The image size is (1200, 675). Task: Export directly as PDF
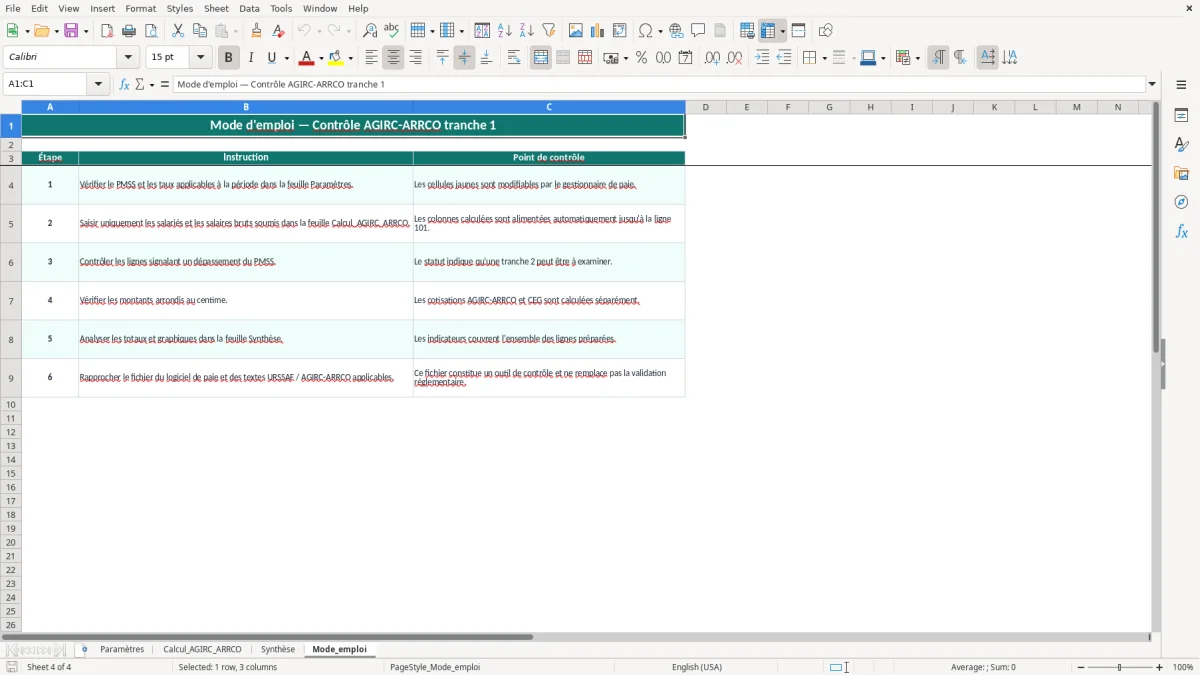107,31
